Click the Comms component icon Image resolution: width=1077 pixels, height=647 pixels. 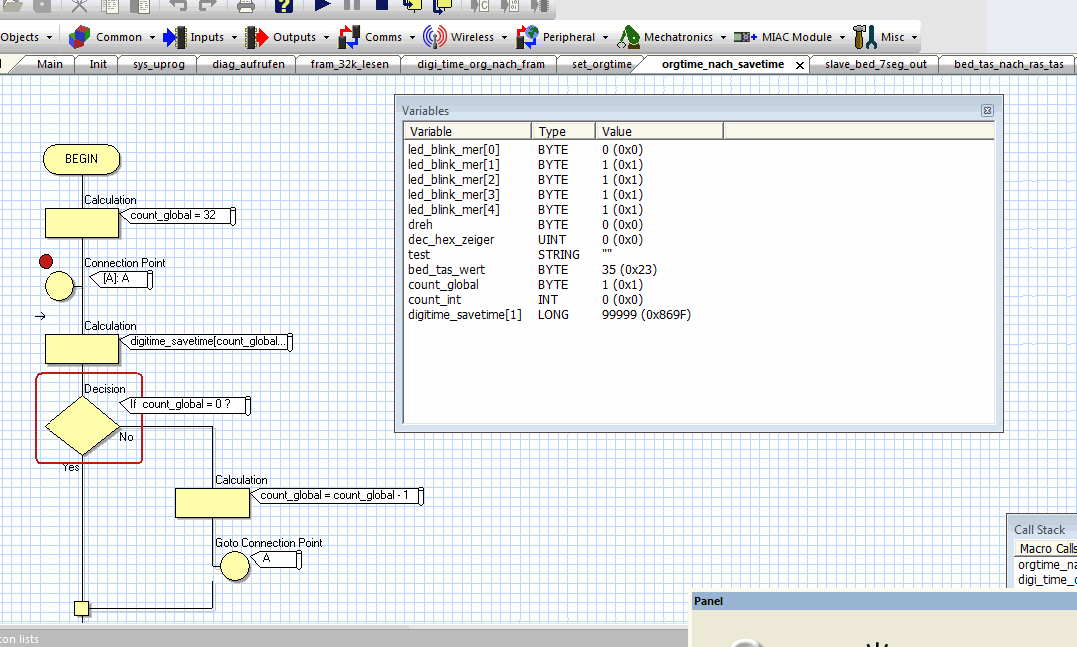(x=349, y=37)
